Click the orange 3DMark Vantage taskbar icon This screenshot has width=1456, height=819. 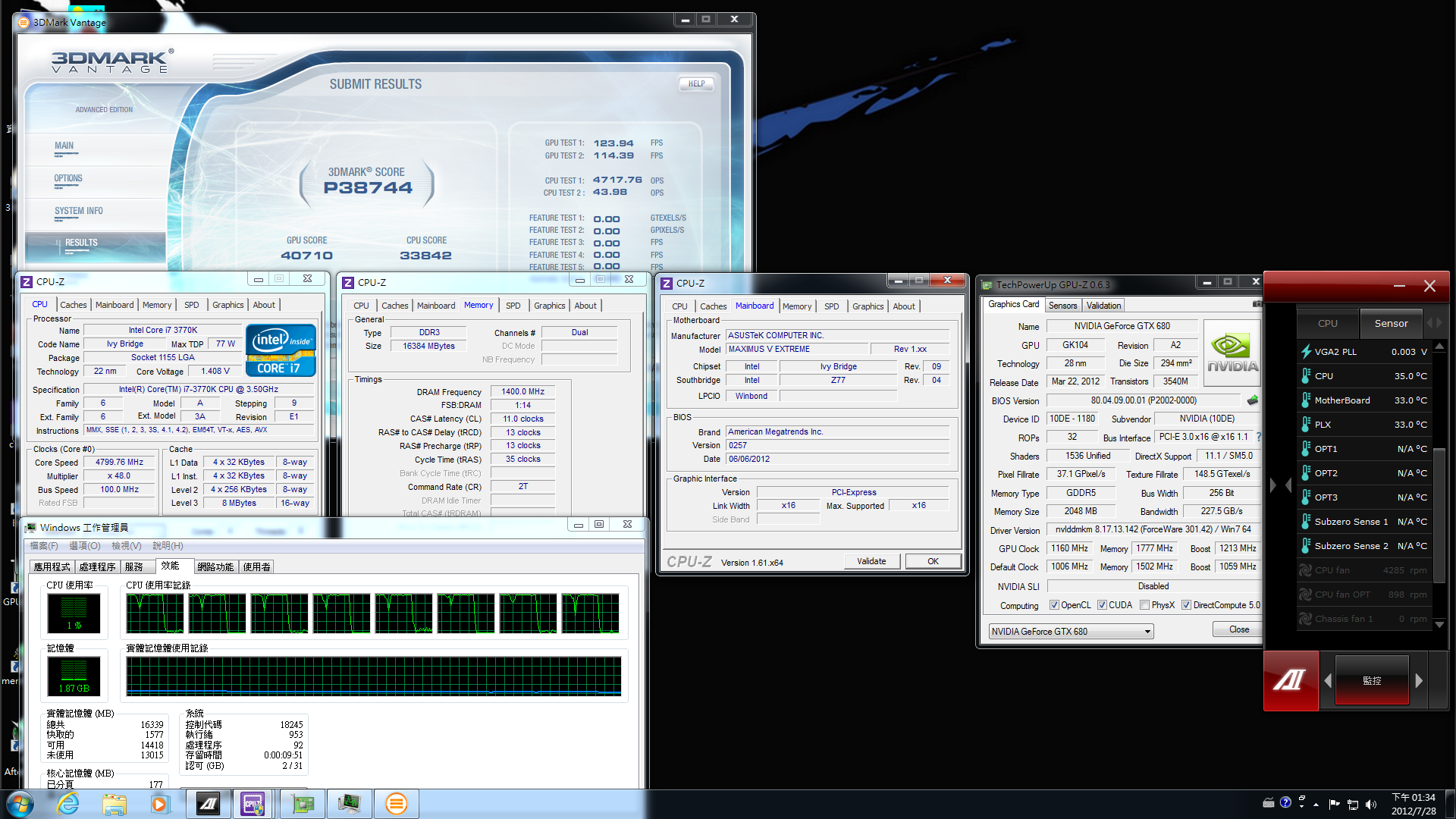pos(396,804)
